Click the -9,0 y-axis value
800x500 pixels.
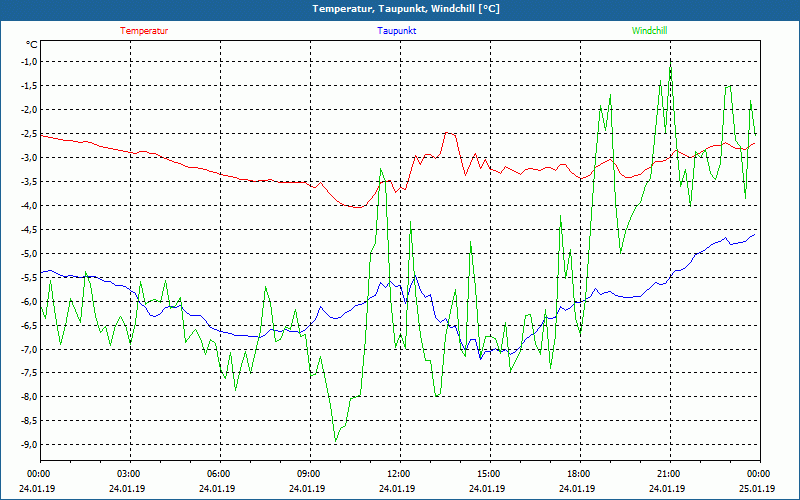[x=28, y=444]
